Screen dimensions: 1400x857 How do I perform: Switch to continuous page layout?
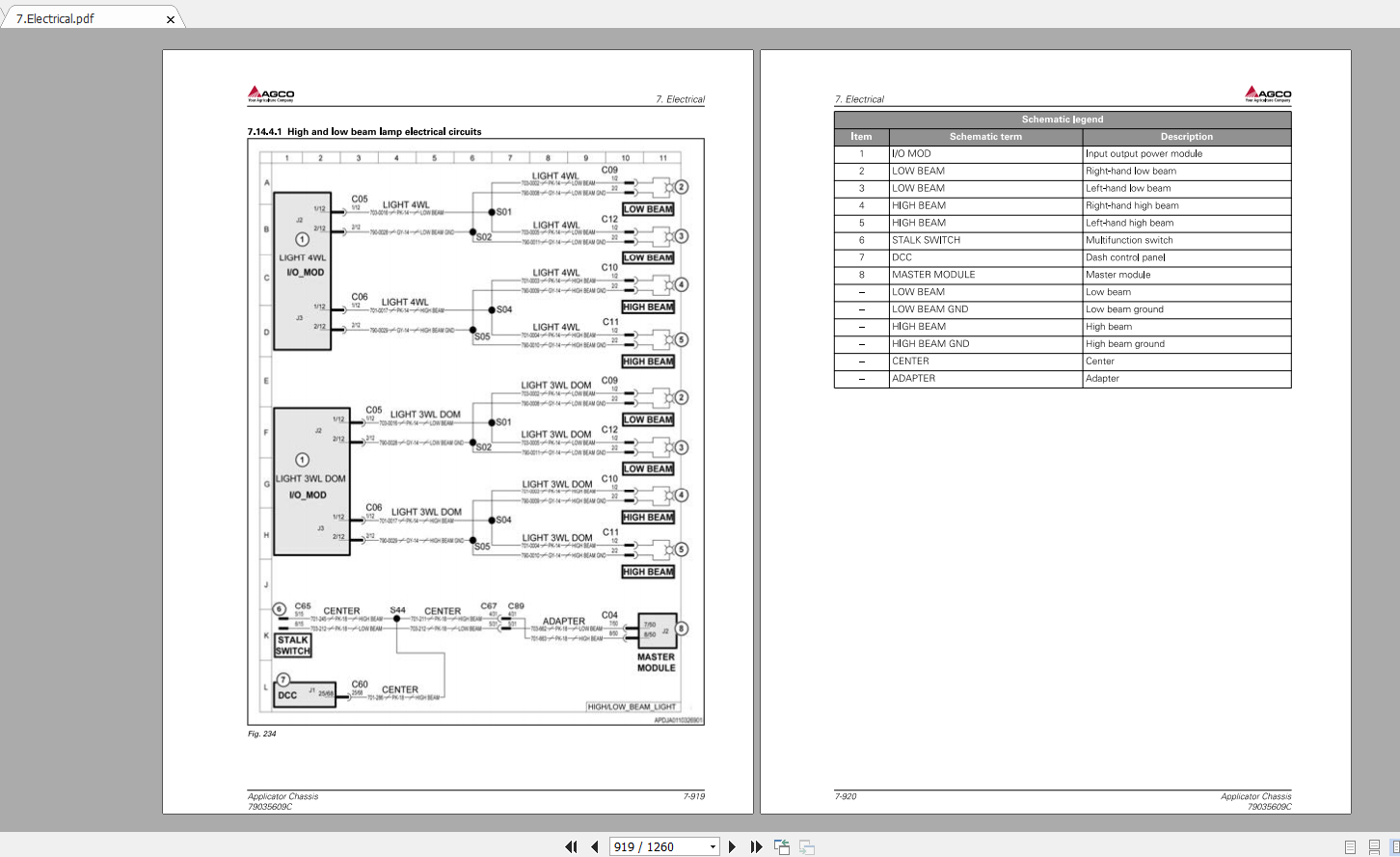pyautogui.click(x=1374, y=847)
